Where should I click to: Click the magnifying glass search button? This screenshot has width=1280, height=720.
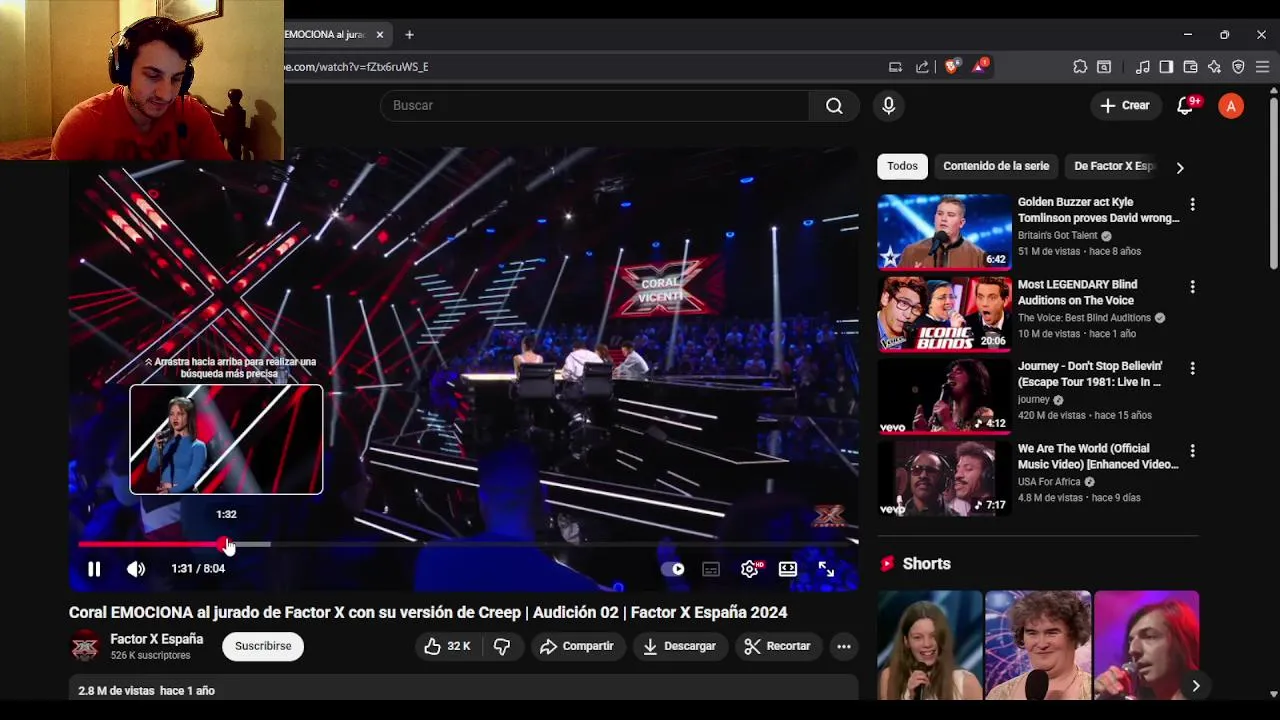(834, 105)
